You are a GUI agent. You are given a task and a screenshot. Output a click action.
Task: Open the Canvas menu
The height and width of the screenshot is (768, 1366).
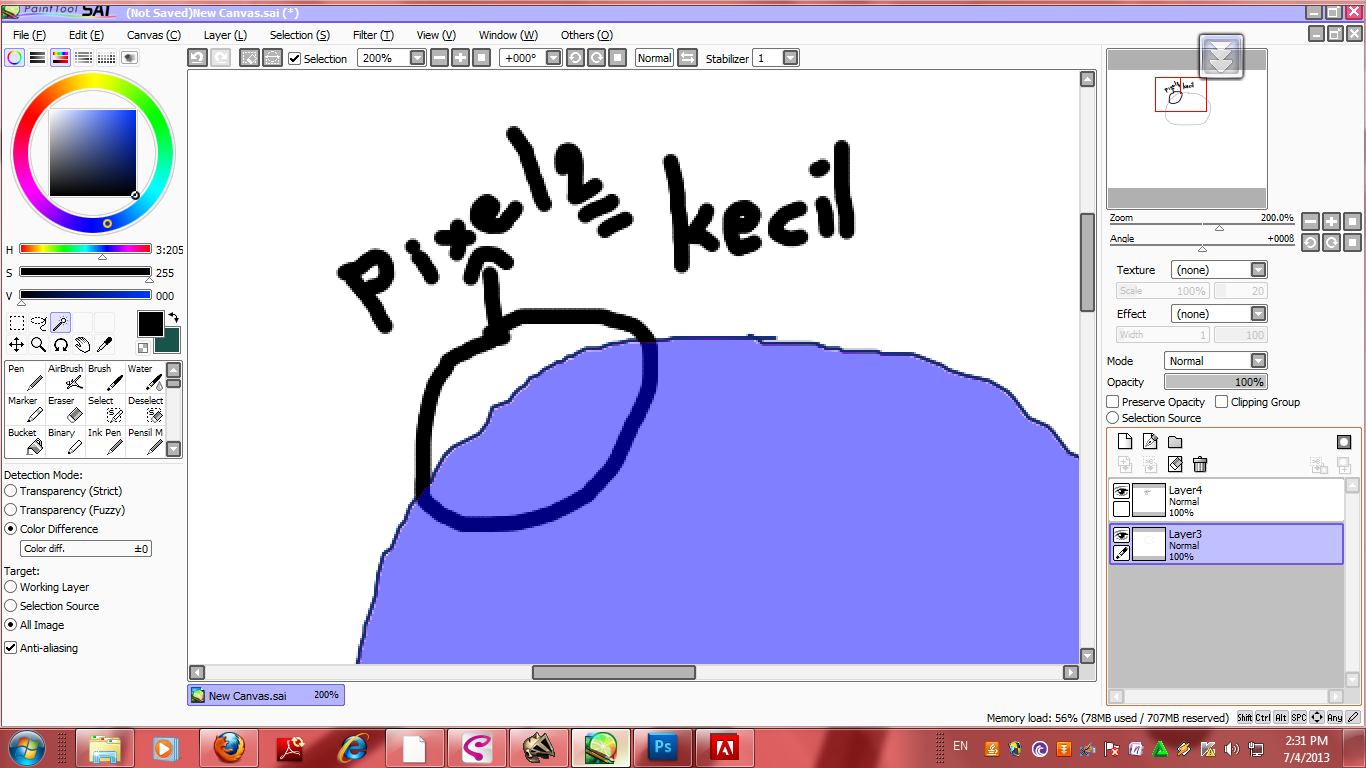(152, 35)
